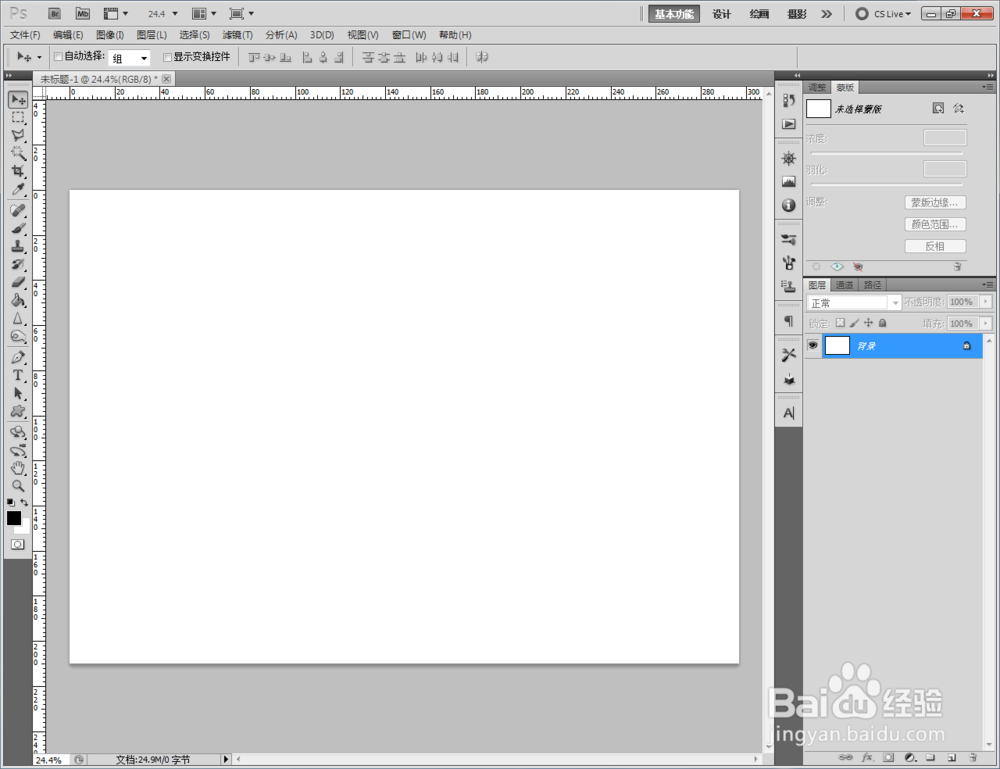Launch Bridge from the Br icon

[55, 13]
